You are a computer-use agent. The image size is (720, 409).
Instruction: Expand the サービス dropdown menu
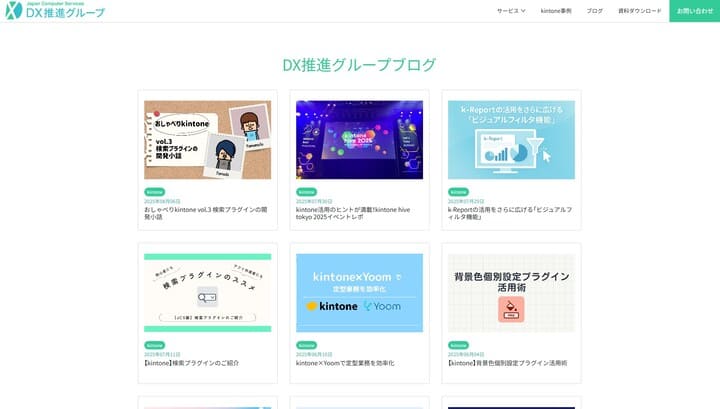tap(511, 11)
